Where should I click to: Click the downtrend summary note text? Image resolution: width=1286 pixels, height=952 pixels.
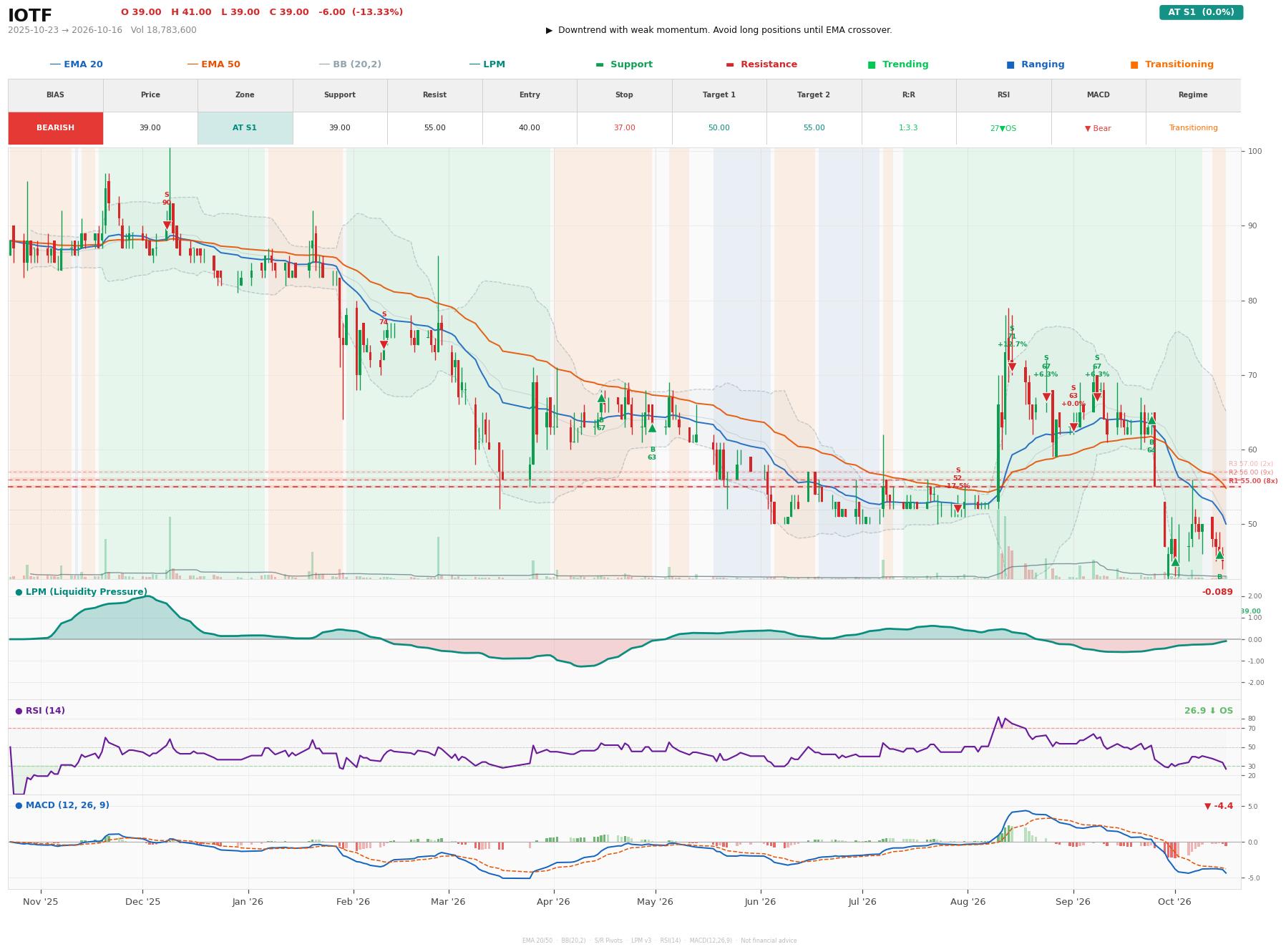pos(718,30)
